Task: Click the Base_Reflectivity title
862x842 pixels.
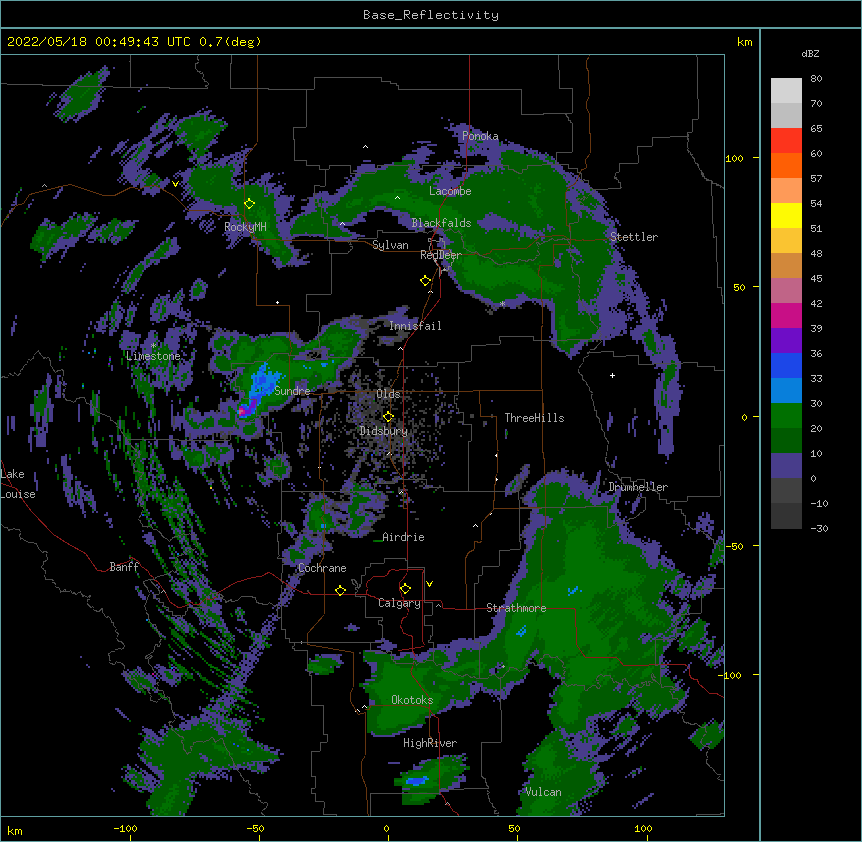Action: coord(431,15)
